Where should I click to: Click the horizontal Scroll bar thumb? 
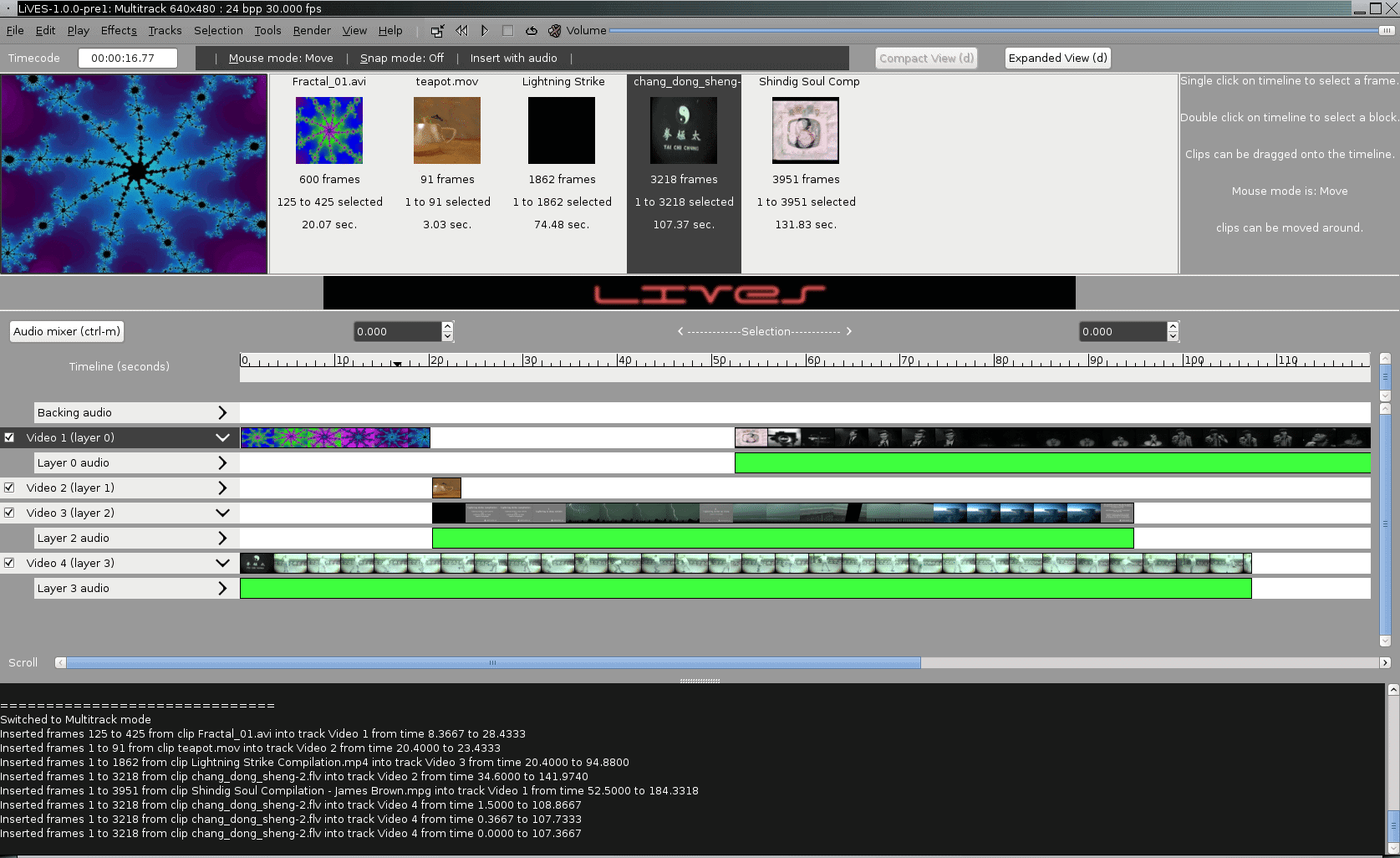pyautogui.click(x=493, y=662)
